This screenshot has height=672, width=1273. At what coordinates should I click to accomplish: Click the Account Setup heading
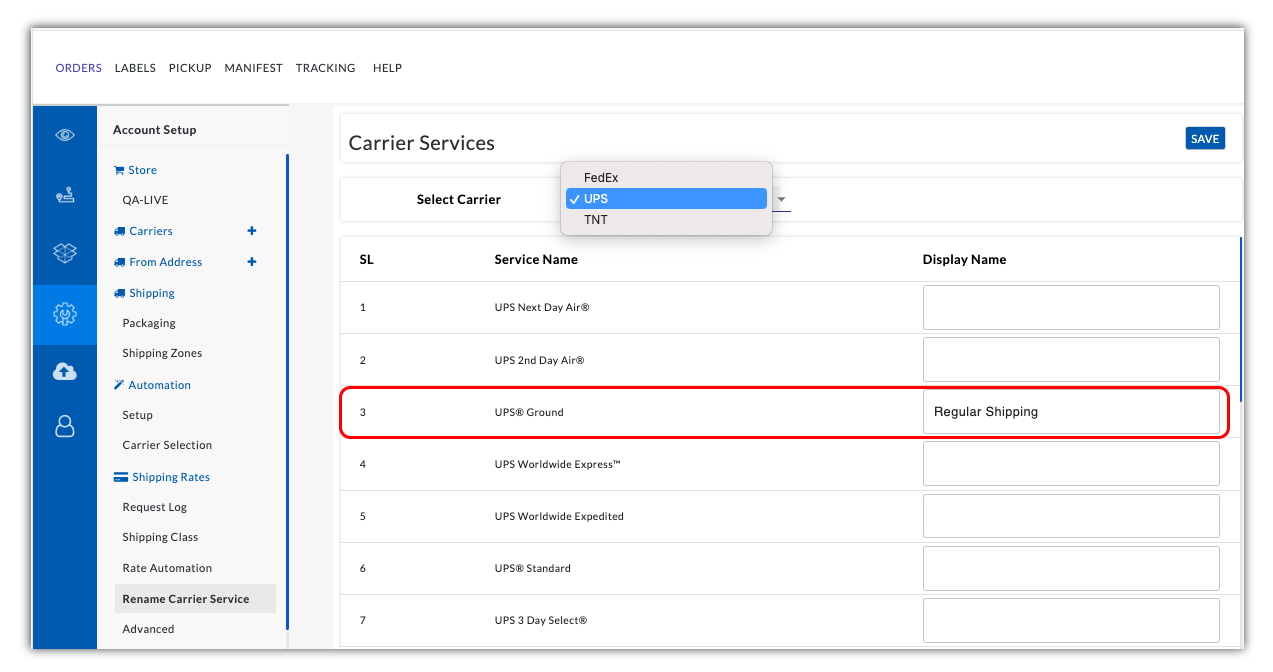tap(154, 130)
